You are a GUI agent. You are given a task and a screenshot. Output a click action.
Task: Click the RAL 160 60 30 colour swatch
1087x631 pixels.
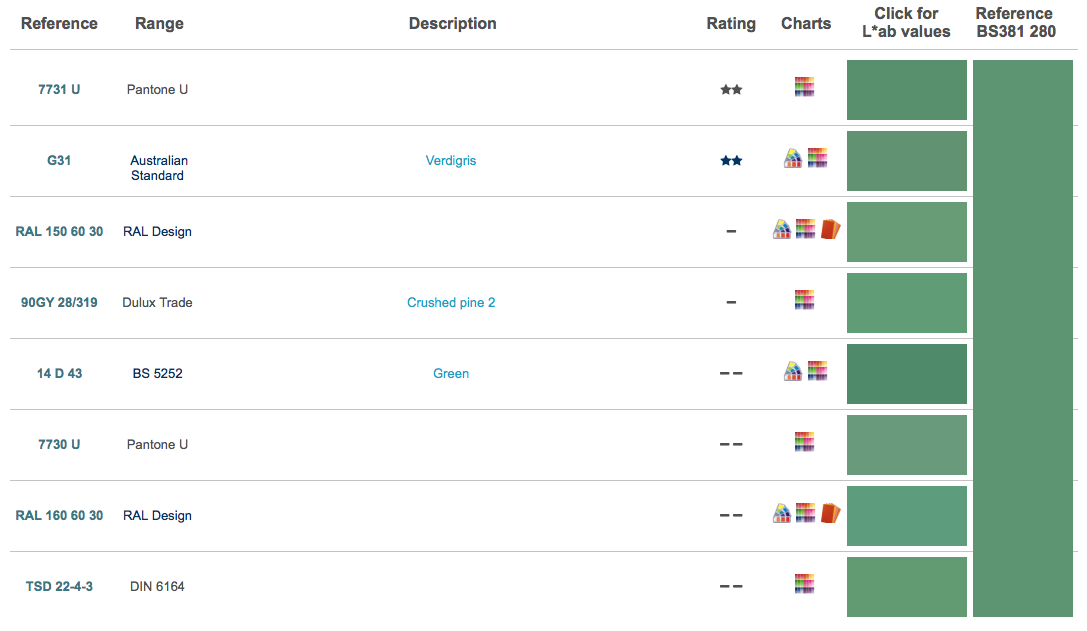pos(906,516)
